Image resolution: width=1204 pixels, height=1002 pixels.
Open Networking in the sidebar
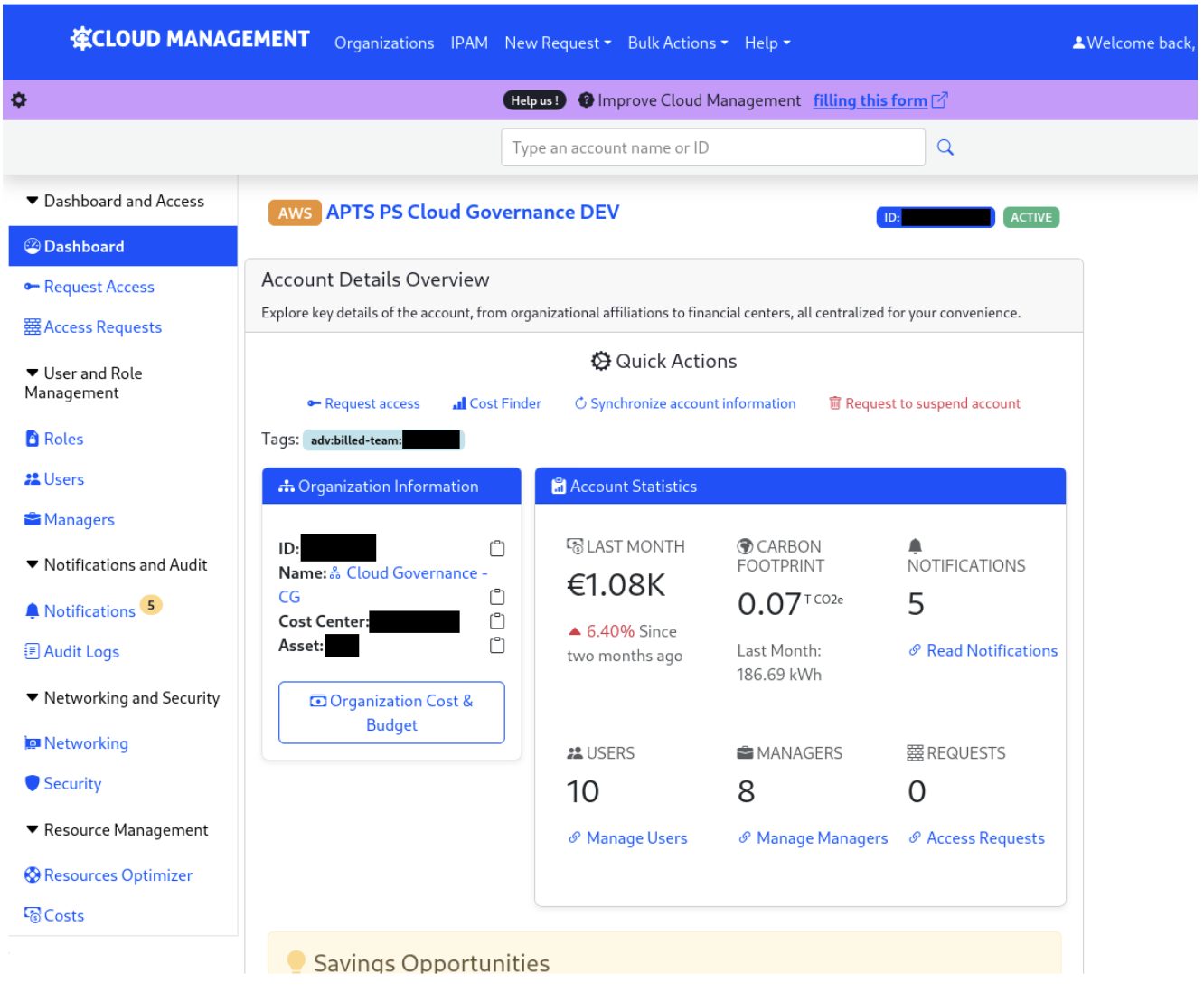coord(77,743)
